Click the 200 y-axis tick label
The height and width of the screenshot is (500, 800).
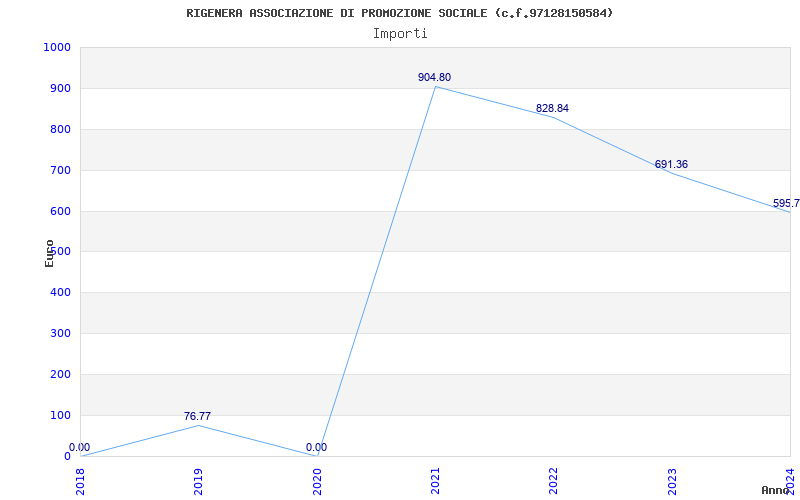61,374
